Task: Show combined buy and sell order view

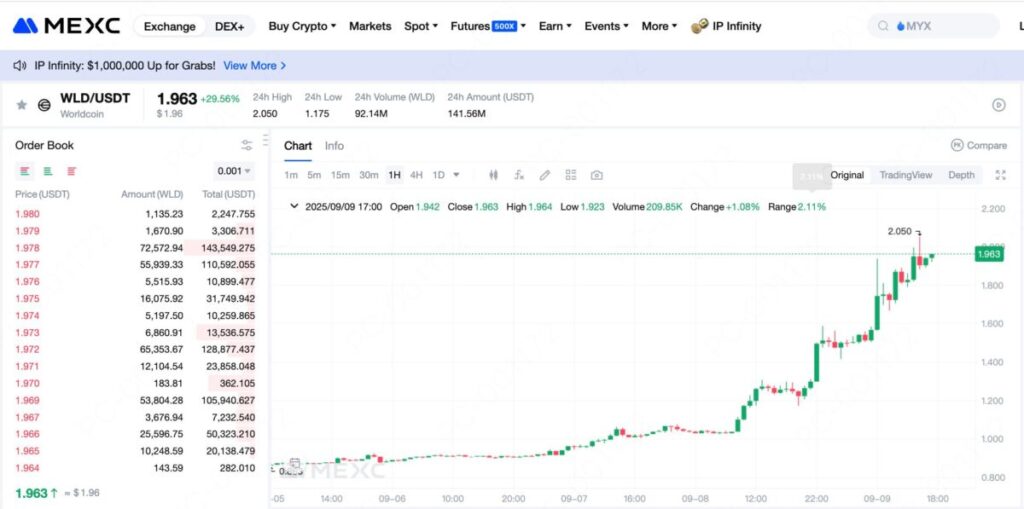Action: [x=25, y=171]
